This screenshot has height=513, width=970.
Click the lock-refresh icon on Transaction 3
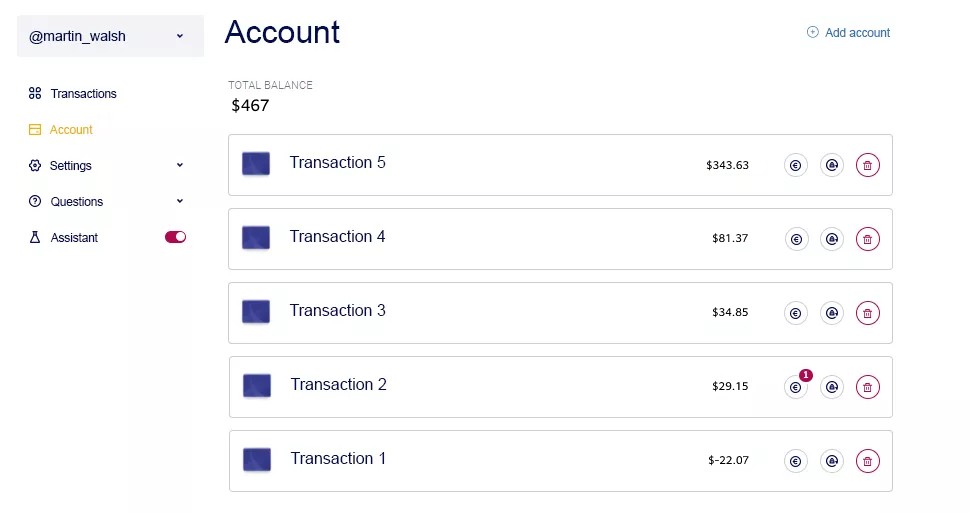[x=832, y=313]
